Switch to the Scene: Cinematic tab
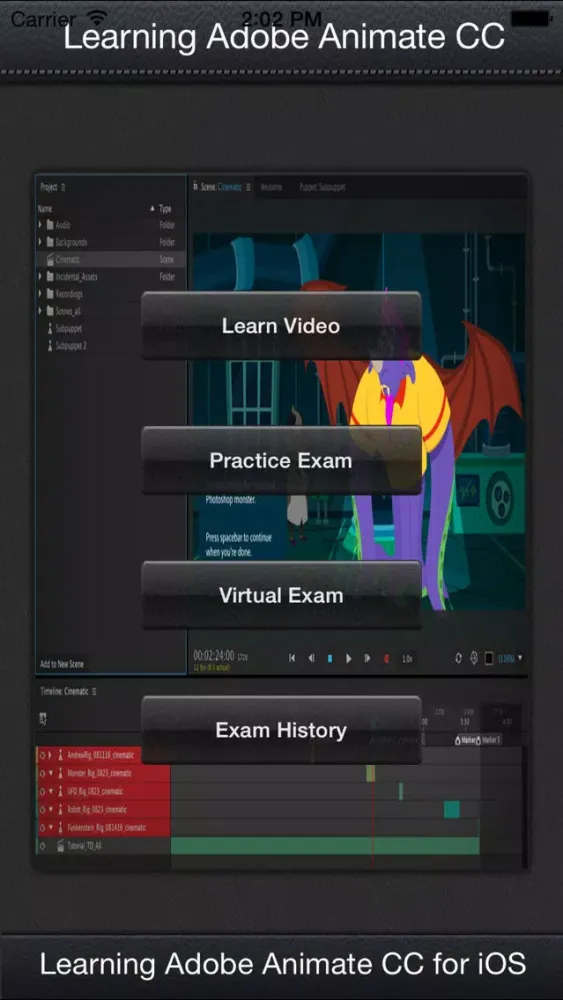This screenshot has width=563, height=1000. tap(221, 187)
